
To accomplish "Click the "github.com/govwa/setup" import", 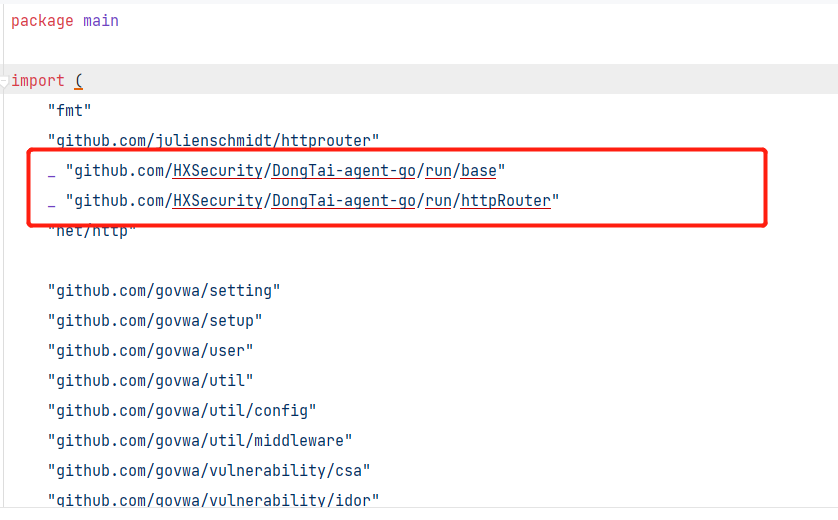I will click(155, 321).
